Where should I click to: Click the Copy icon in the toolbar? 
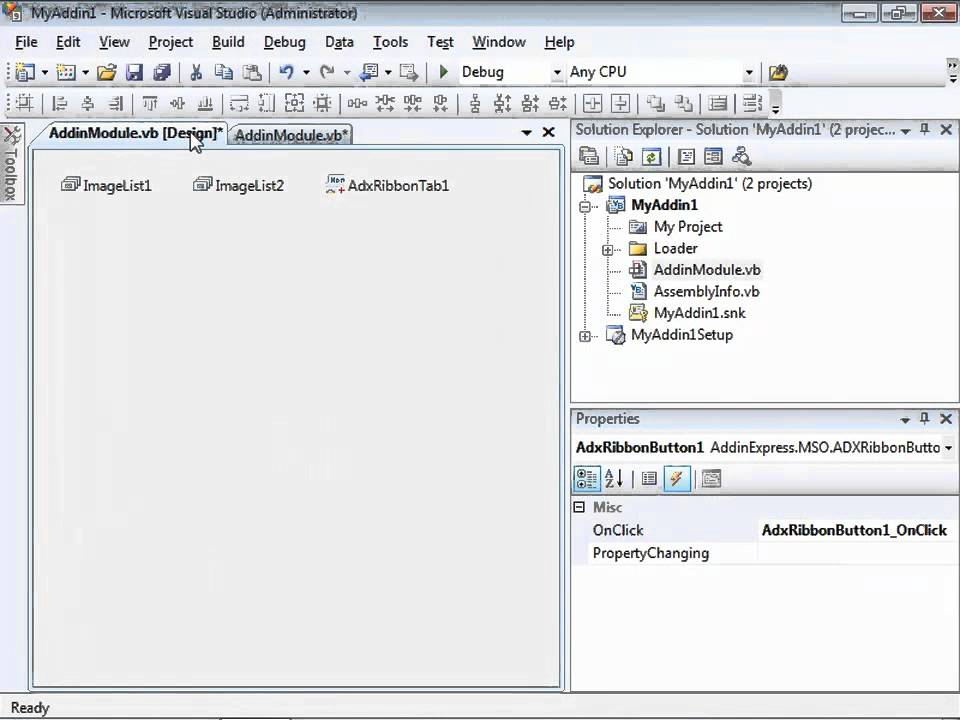coord(224,72)
